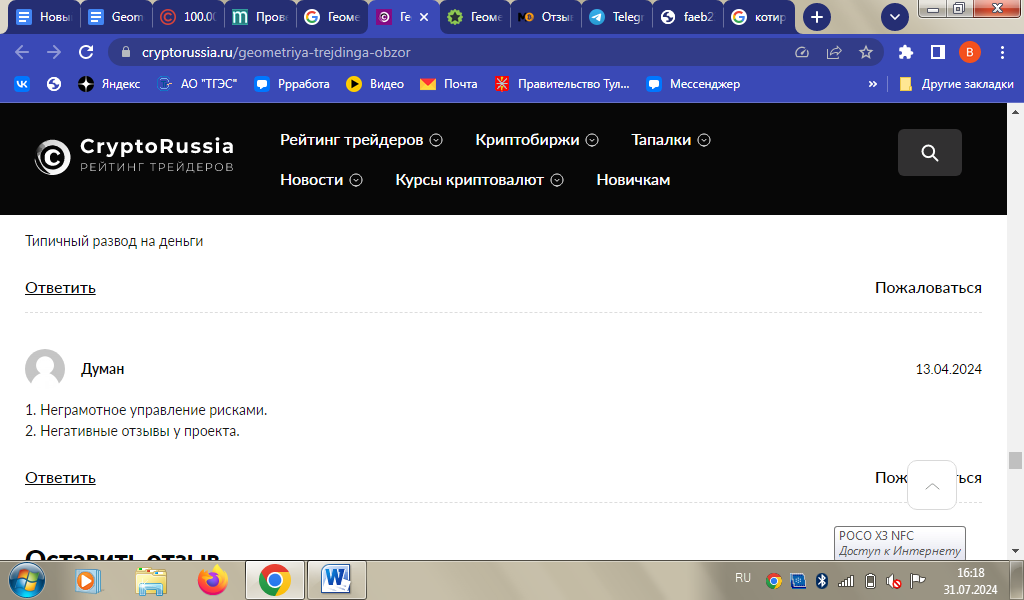The height and width of the screenshot is (600, 1024).
Task: Click Ответить under Думан's comment
Action: click(60, 477)
